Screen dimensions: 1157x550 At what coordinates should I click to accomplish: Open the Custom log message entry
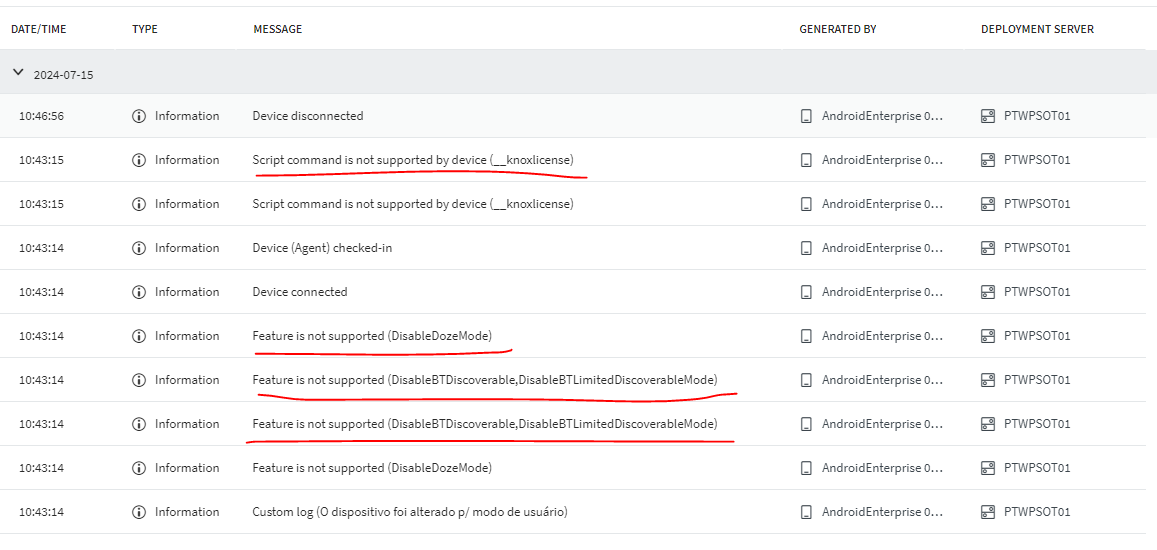[x=410, y=512]
